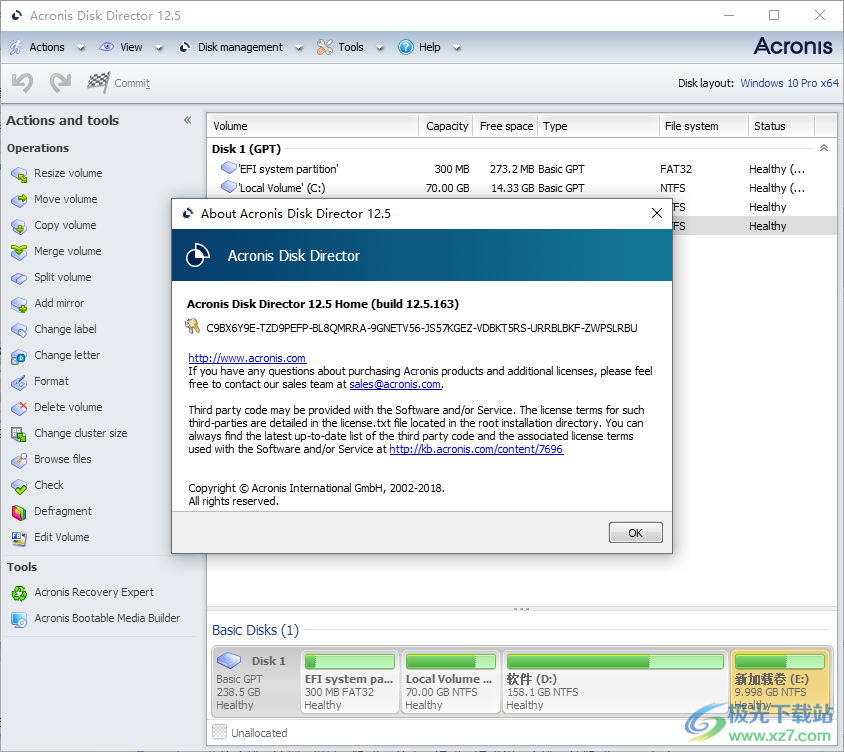Viewport: 844px width, 752px height.
Task: Select the Local Volume 70.00 GB block
Action: coord(451,682)
